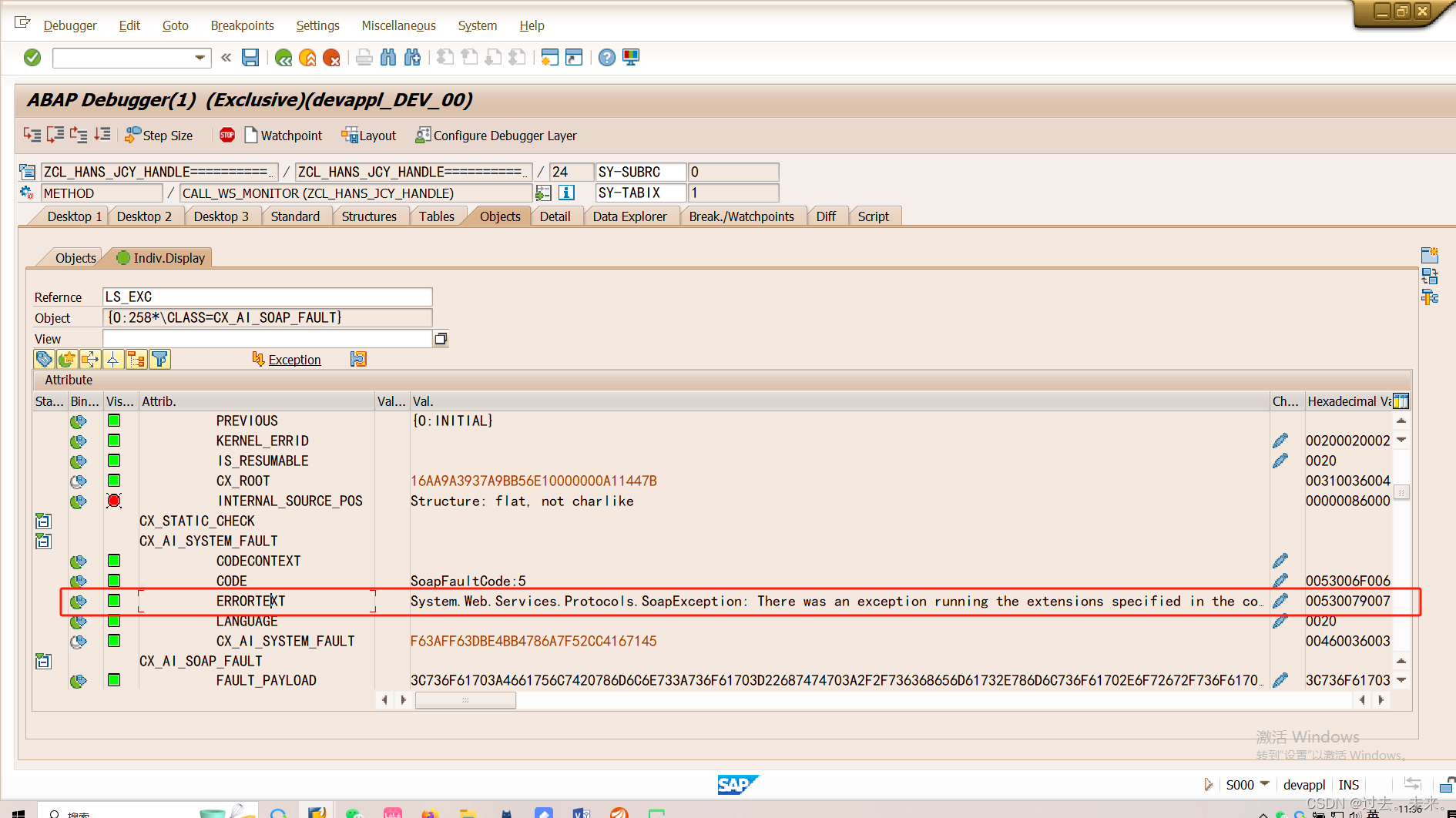Screen dimensions: 1456x818
Task: Click the Create New Session icon
Action: coord(549,58)
